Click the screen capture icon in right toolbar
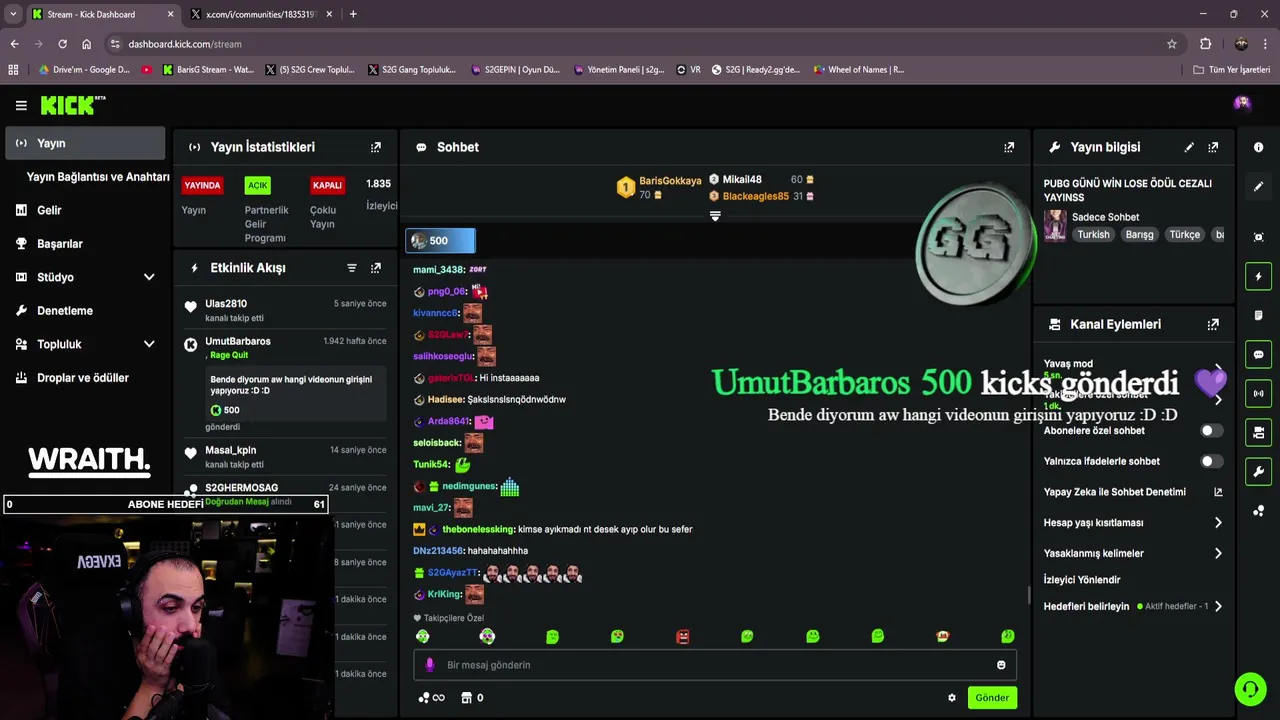 pos(1258,237)
